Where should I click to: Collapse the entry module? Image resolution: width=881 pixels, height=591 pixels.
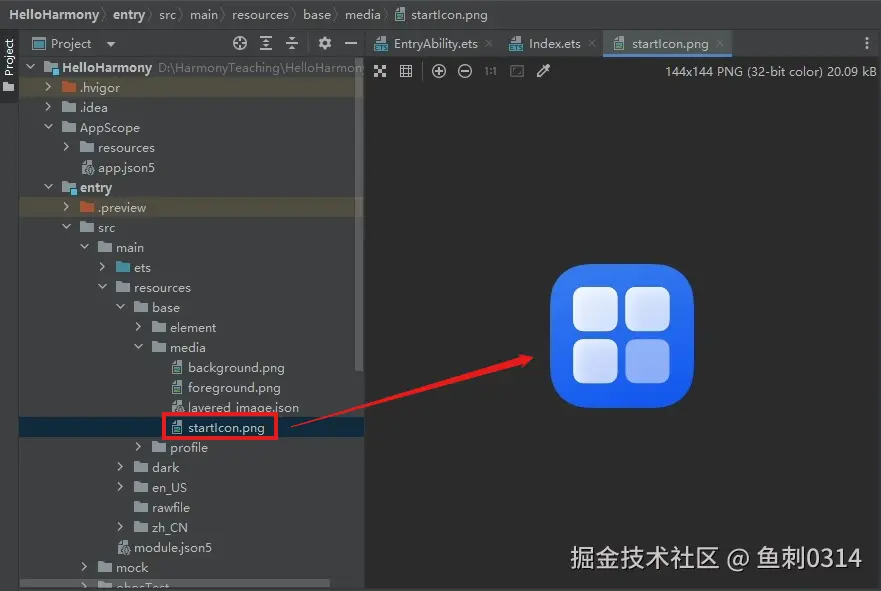click(48, 187)
